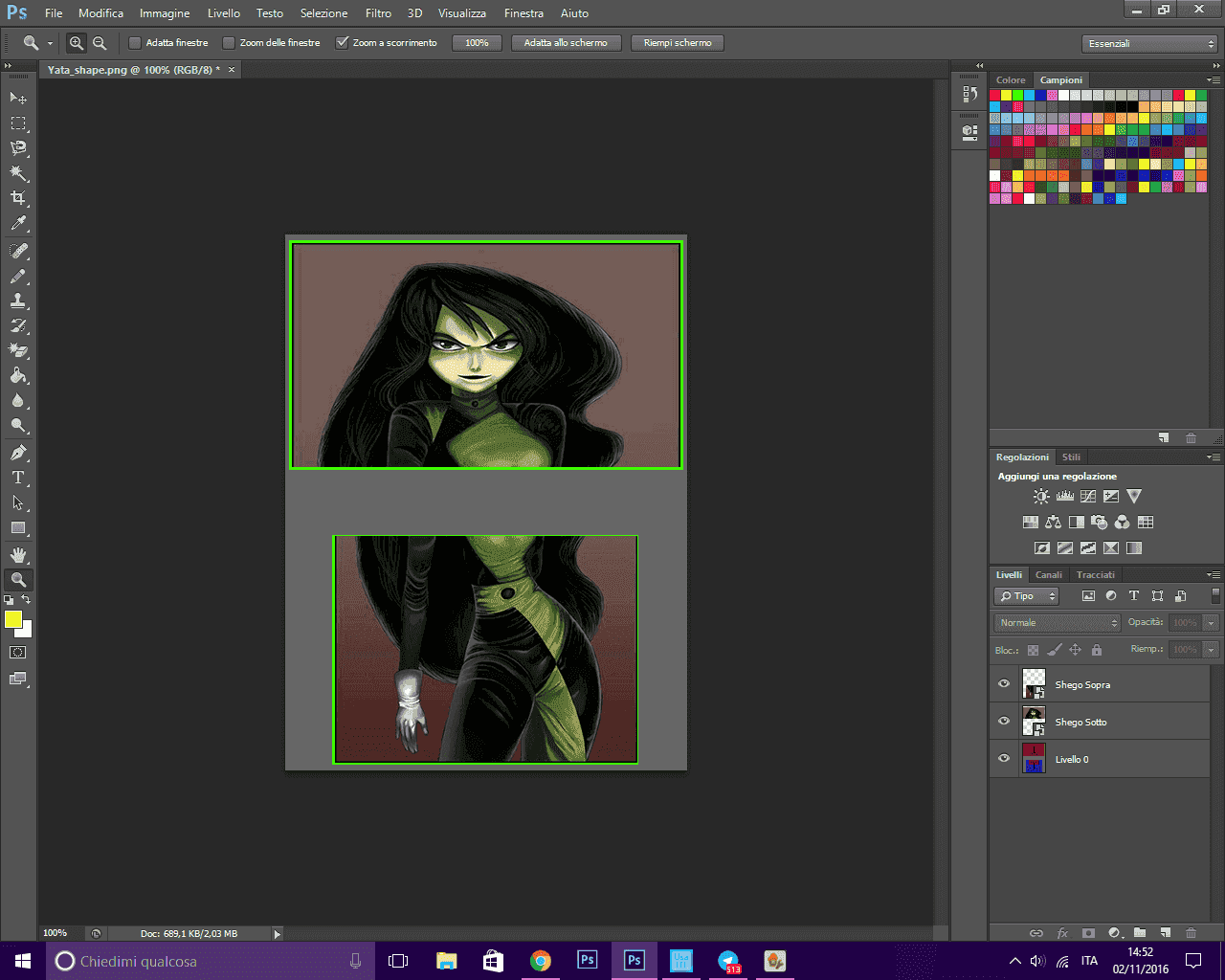Add a Hue/Saturation adjustment

(x=1031, y=523)
